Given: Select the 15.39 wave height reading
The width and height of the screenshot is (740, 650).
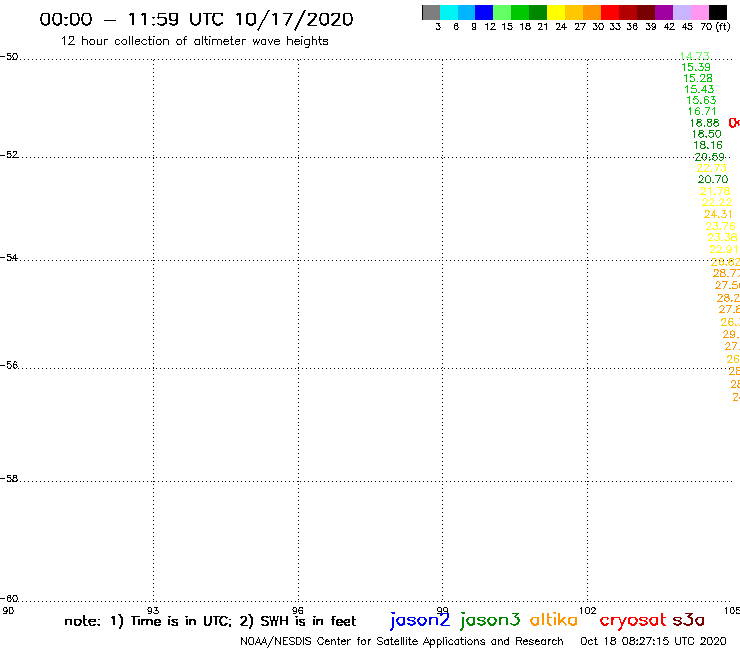Looking at the screenshot, I should 696,67.
